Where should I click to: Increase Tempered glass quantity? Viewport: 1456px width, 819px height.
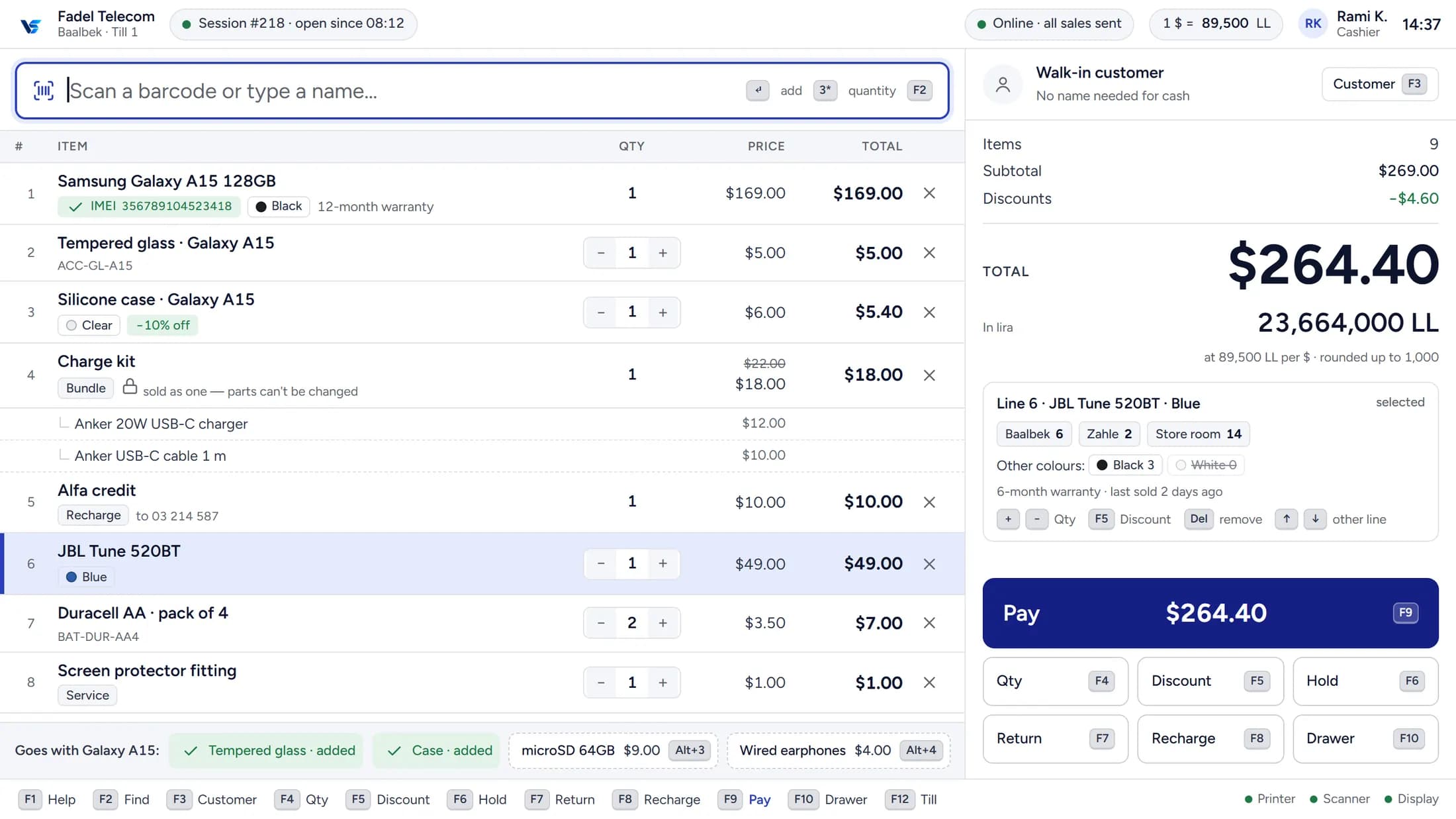click(662, 253)
